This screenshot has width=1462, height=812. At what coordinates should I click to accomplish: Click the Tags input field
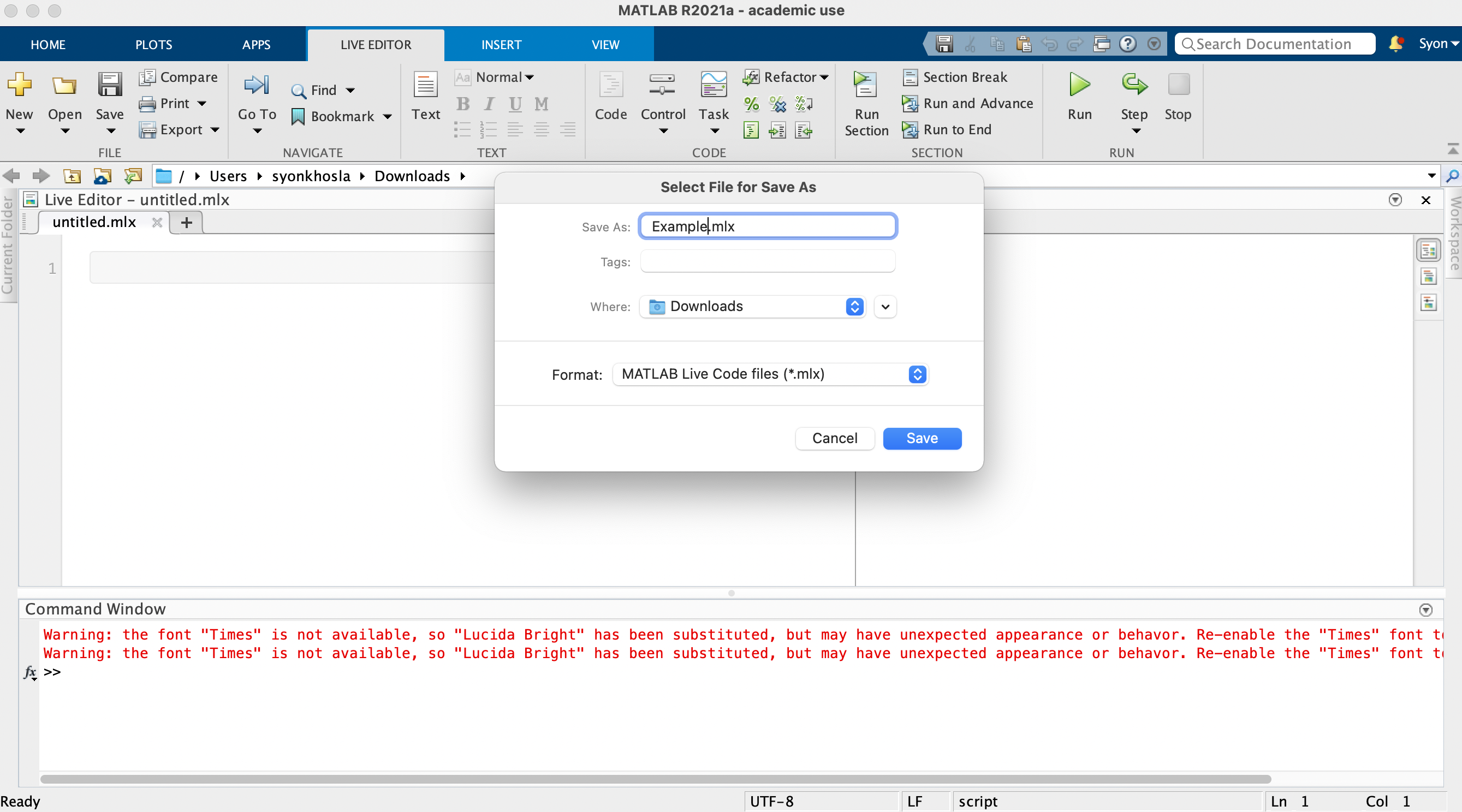pyautogui.click(x=768, y=261)
